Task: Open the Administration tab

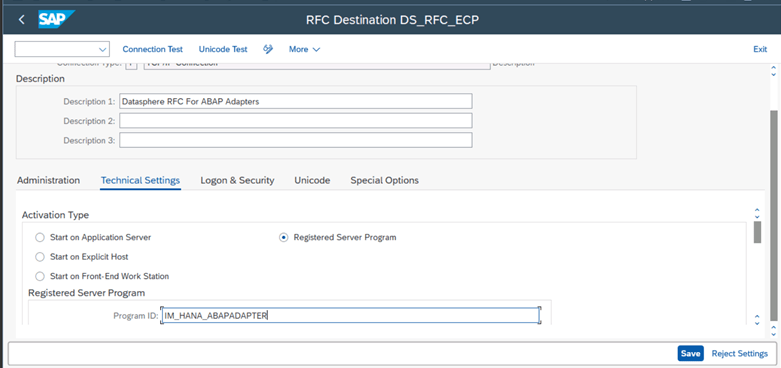Action: 48,180
